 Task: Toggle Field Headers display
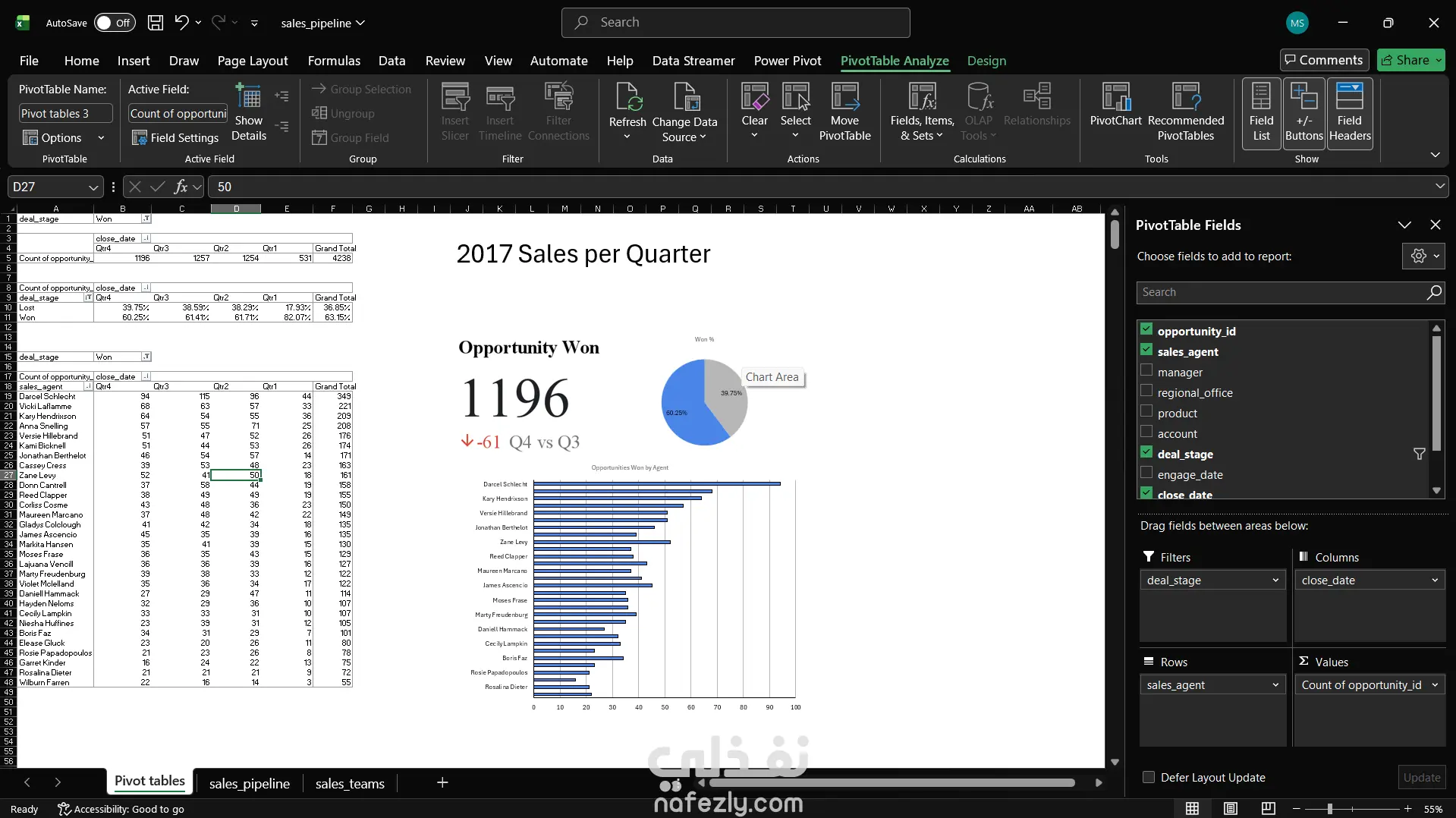tap(1349, 112)
